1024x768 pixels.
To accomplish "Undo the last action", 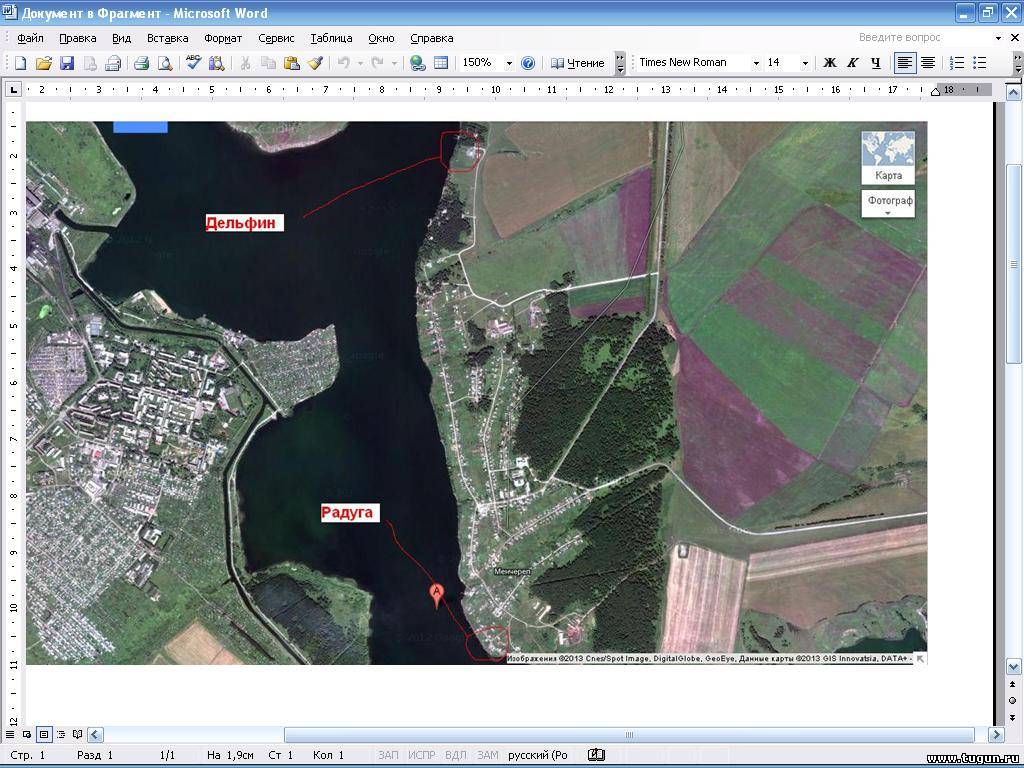I will (x=344, y=63).
